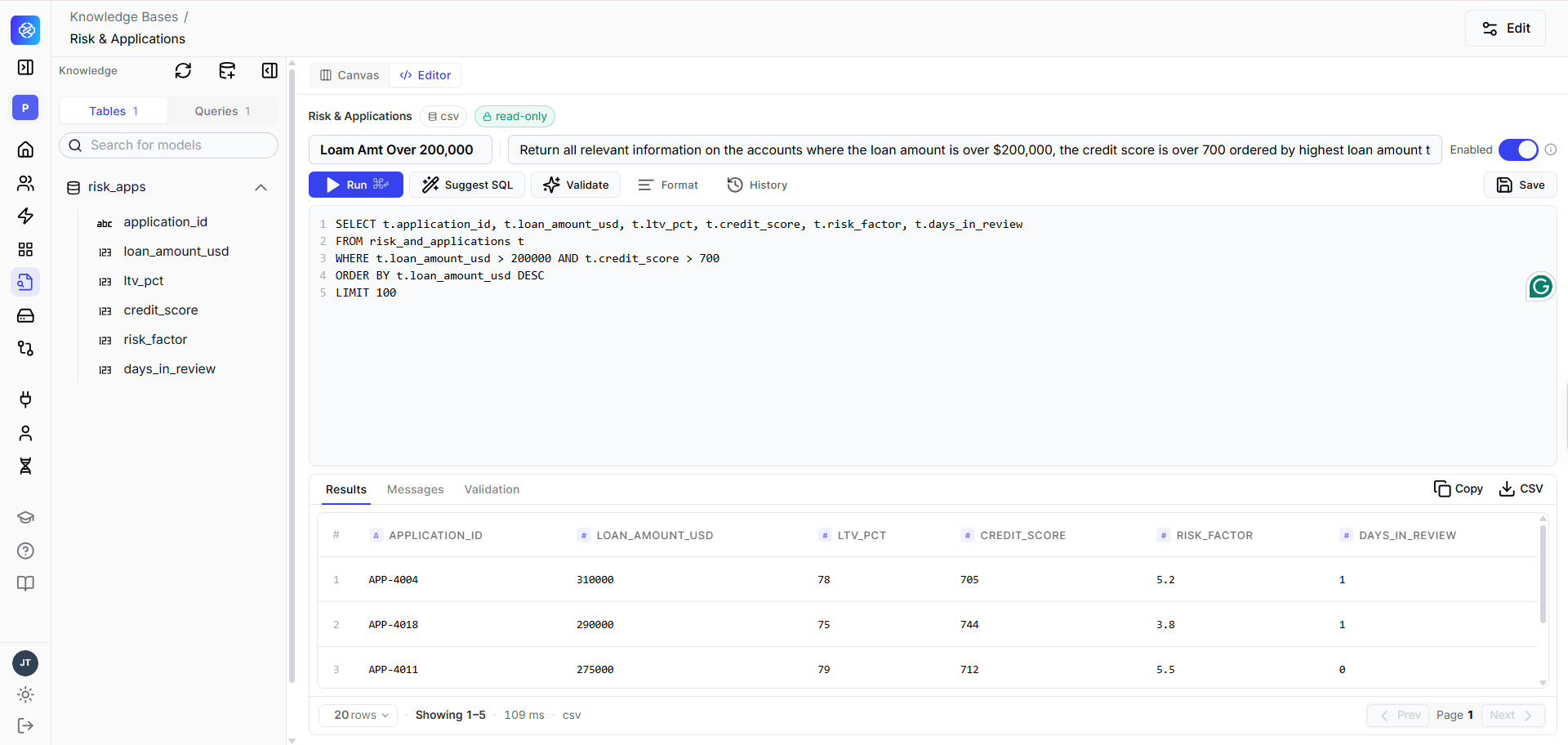Open the Users group icon

(x=25, y=183)
